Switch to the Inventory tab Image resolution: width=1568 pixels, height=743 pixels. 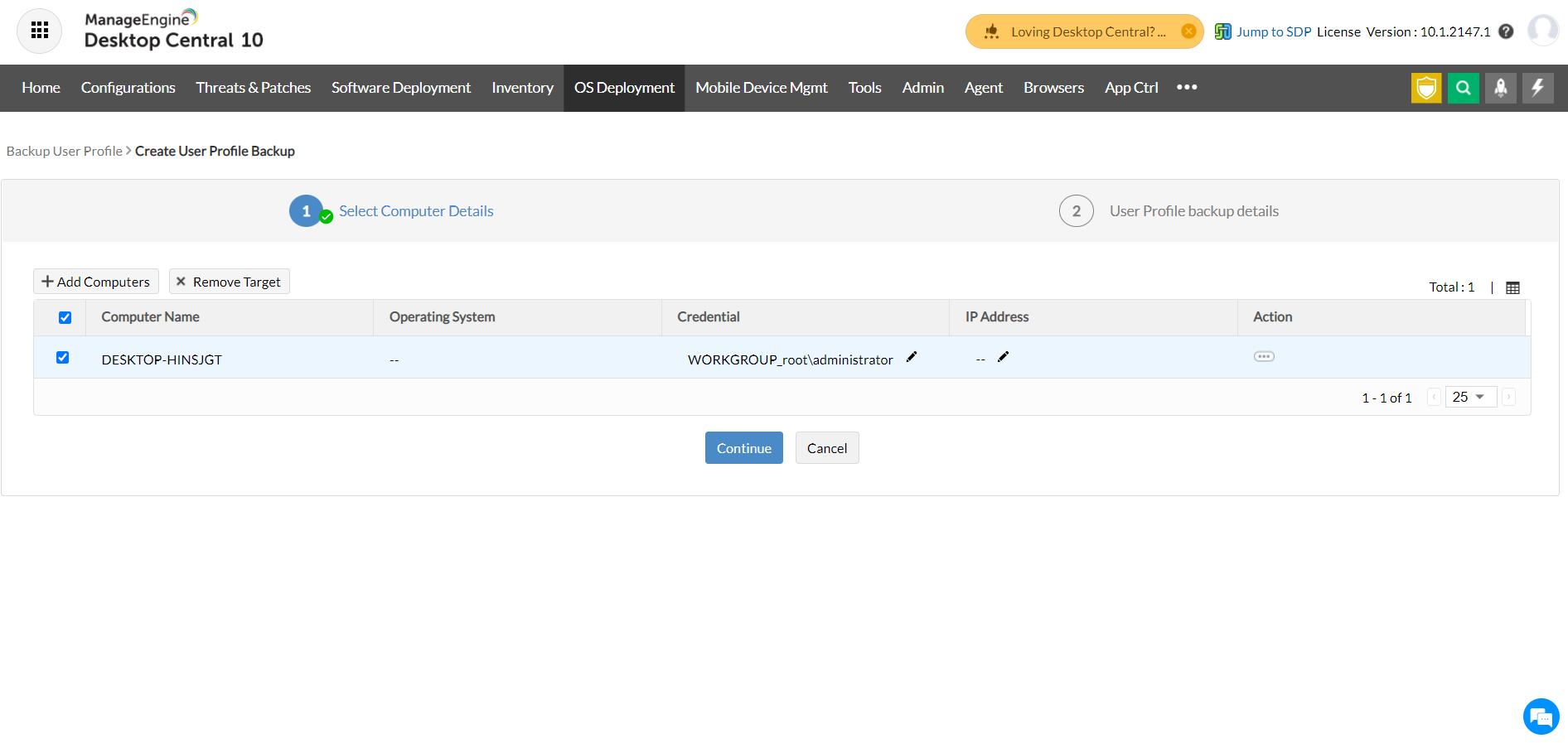point(522,88)
